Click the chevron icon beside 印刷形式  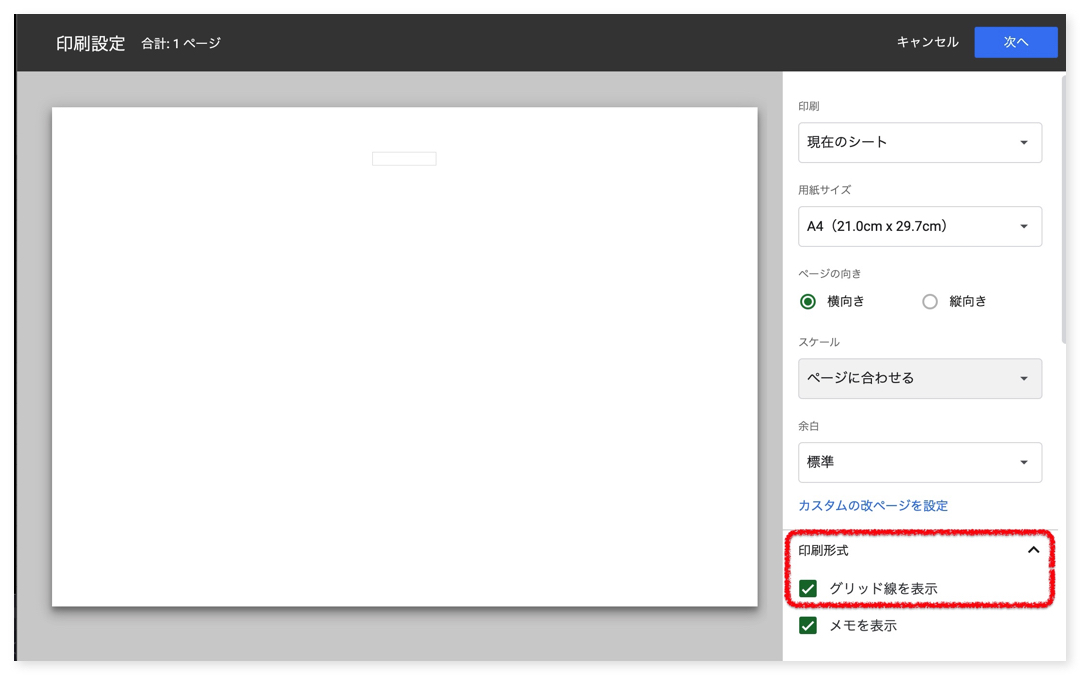click(x=1033, y=550)
